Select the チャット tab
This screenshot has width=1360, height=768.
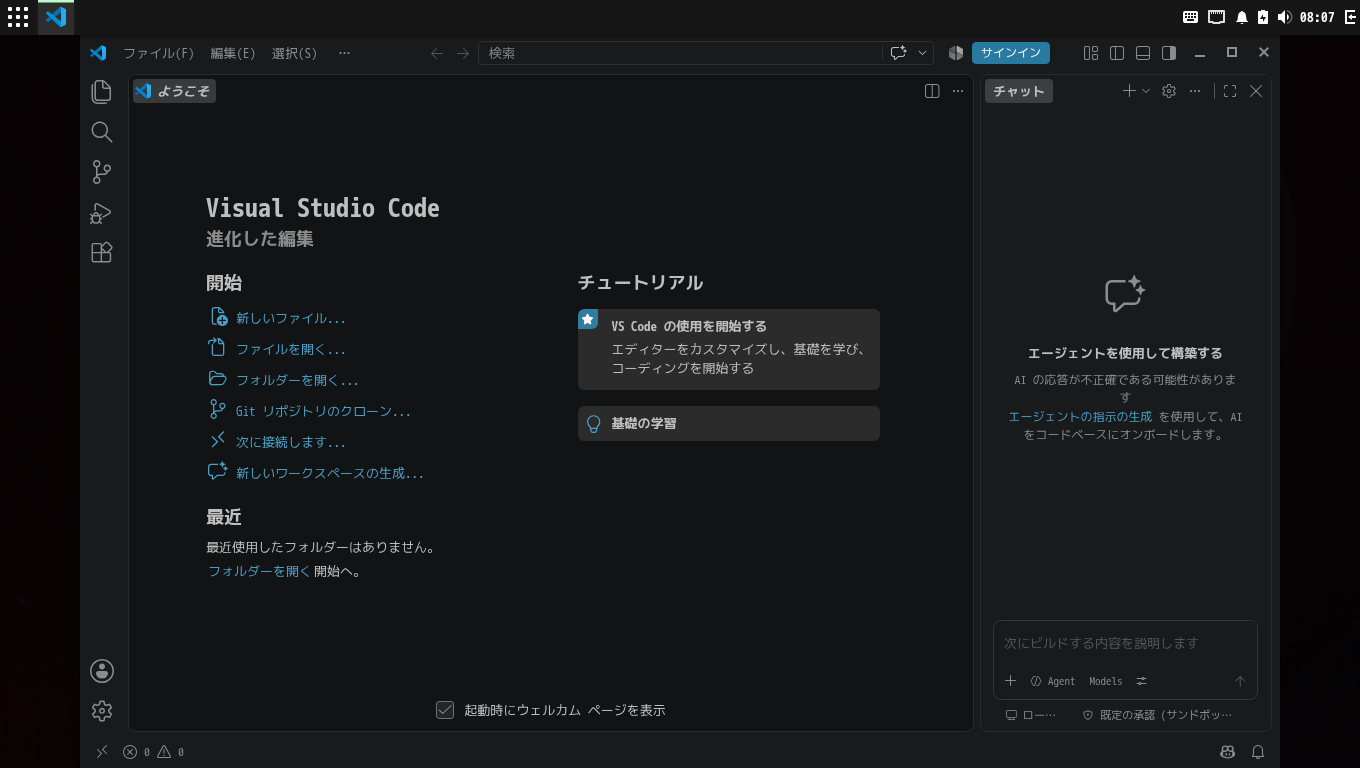pyautogui.click(x=1019, y=91)
